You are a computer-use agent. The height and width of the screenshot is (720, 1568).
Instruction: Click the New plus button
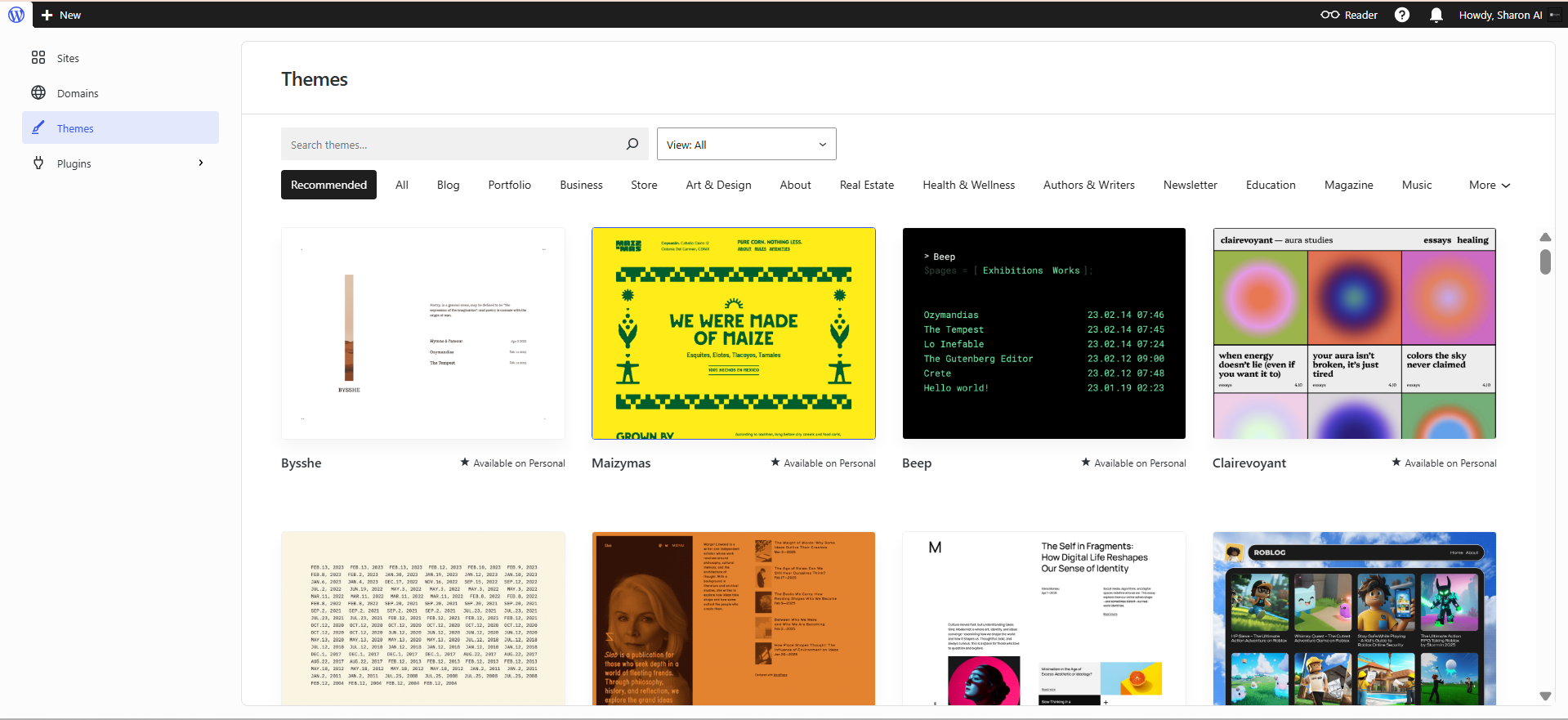61,15
